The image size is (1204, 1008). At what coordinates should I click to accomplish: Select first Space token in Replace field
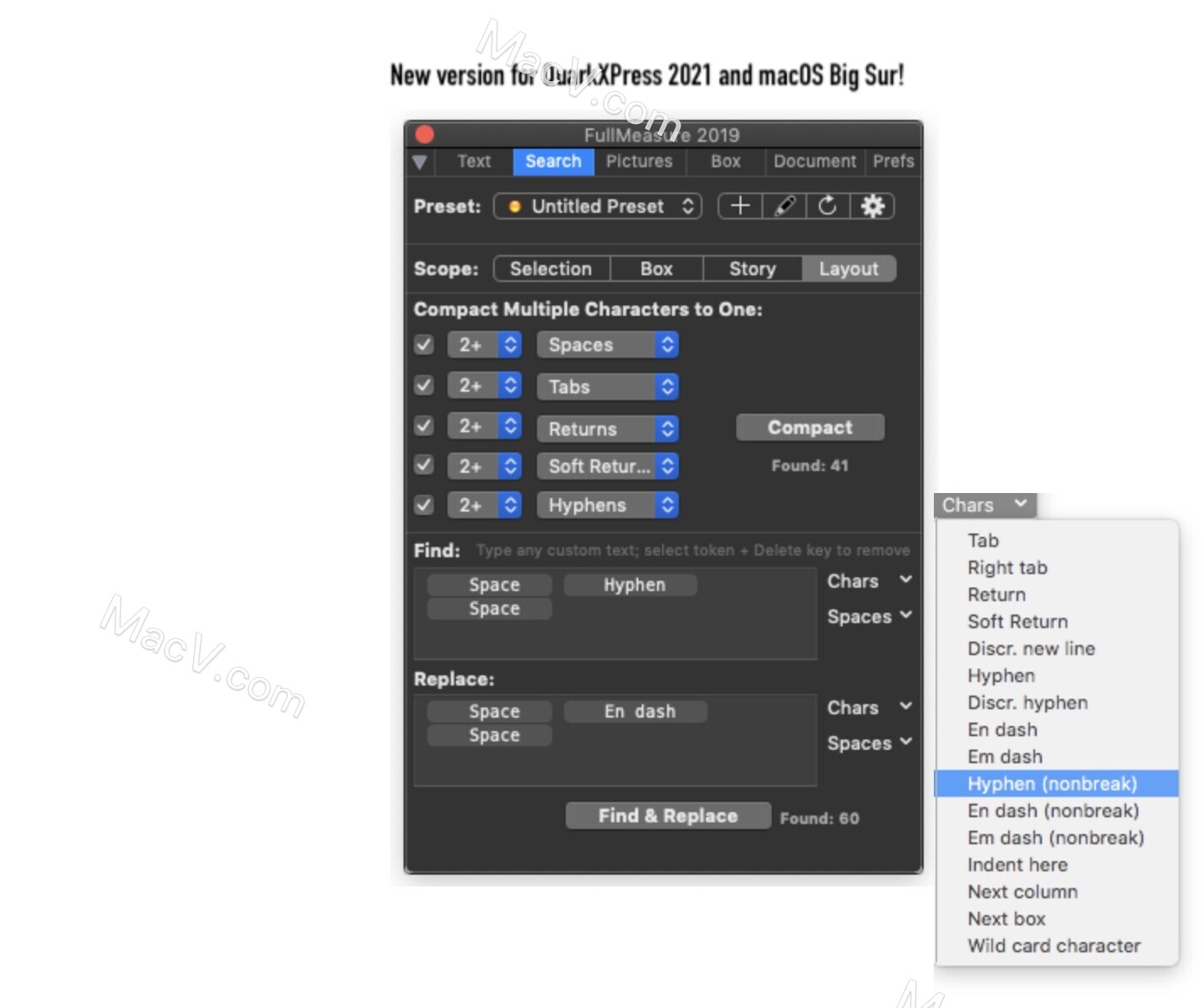coord(490,712)
